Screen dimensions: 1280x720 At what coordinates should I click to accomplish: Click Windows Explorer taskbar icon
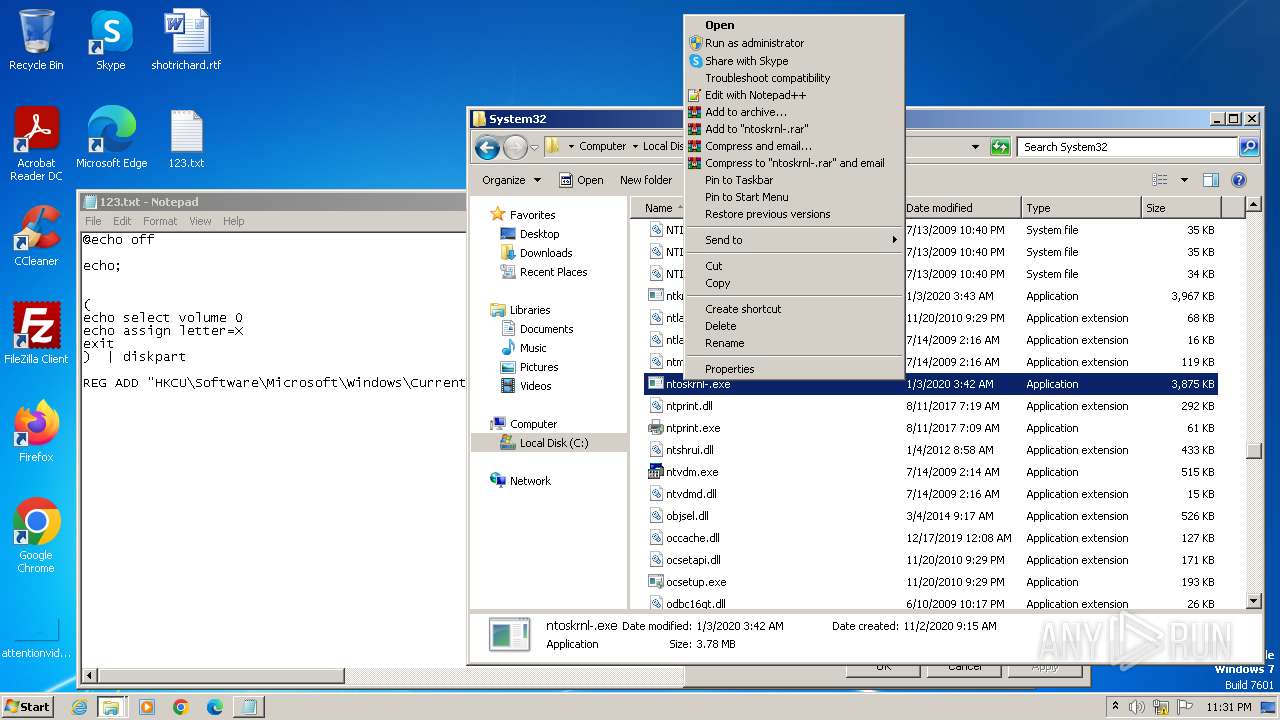tap(111, 707)
